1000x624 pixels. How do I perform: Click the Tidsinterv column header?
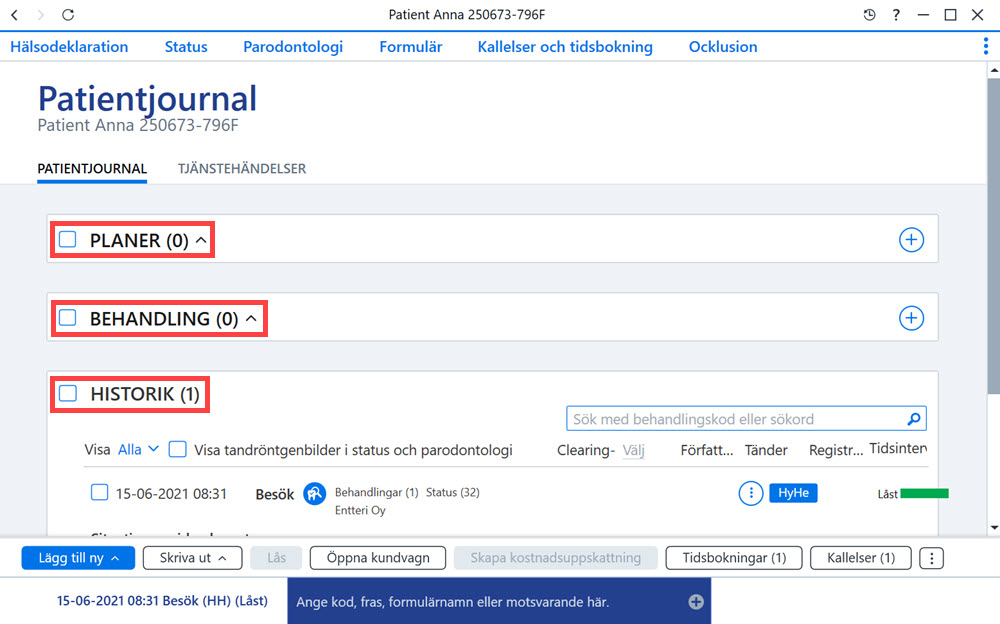[898, 448]
